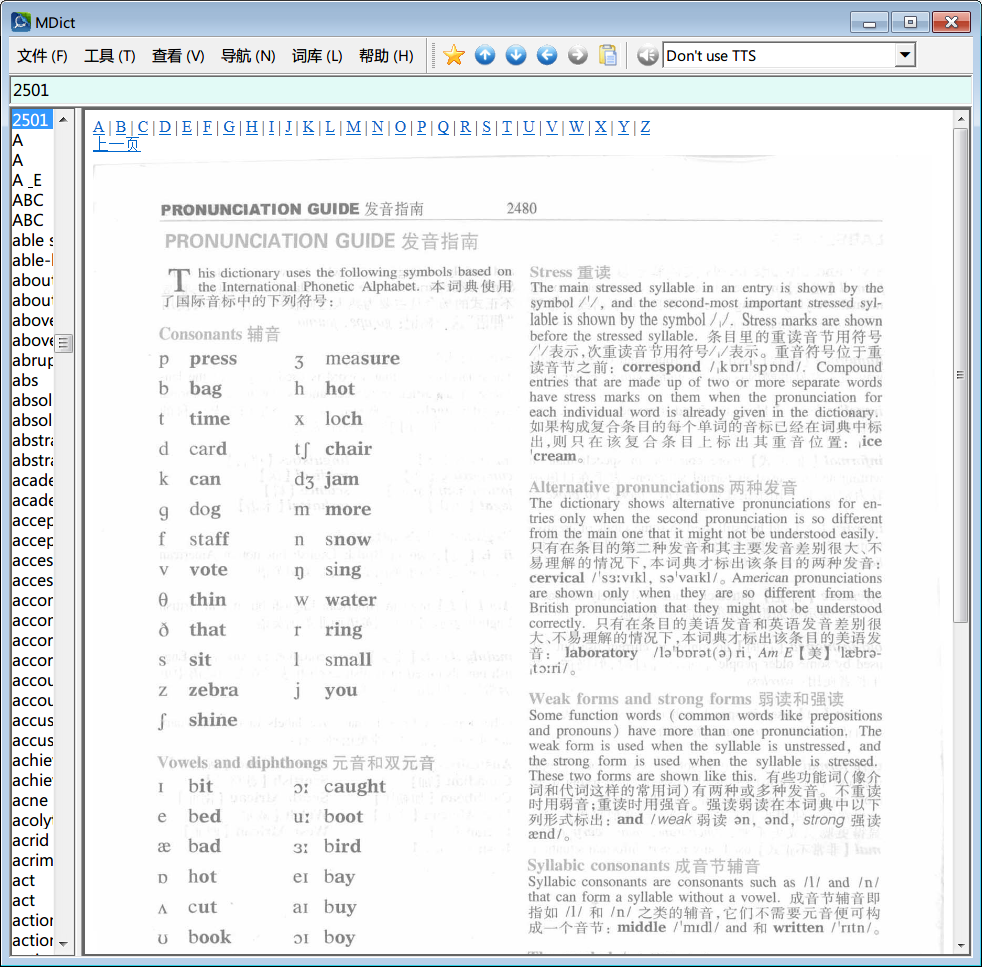Jump to letter A index link
This screenshot has width=982, height=967.
[98, 127]
